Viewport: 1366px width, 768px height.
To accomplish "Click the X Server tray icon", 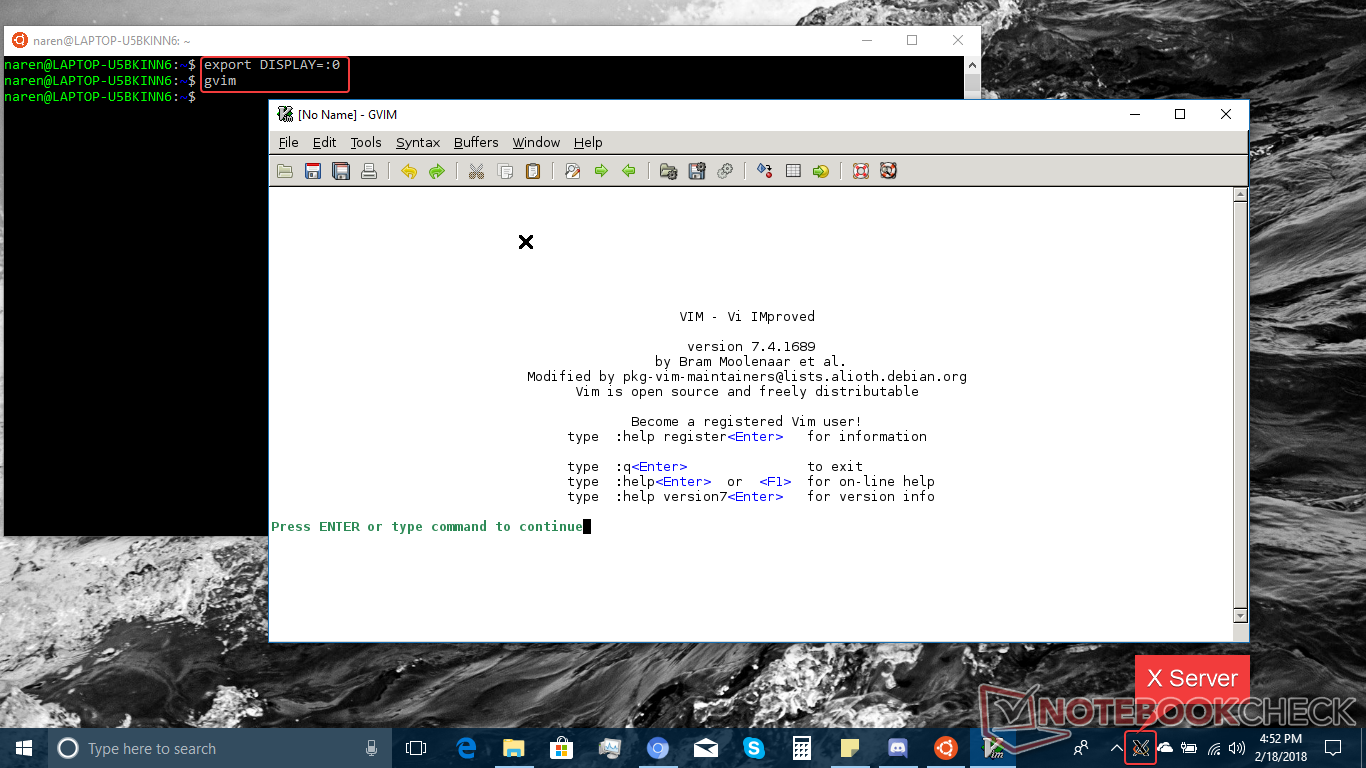I will click(x=1141, y=748).
